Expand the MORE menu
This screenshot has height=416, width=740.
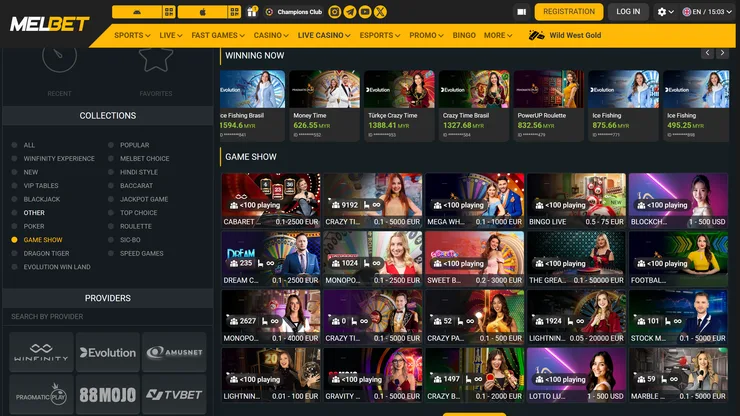click(497, 35)
